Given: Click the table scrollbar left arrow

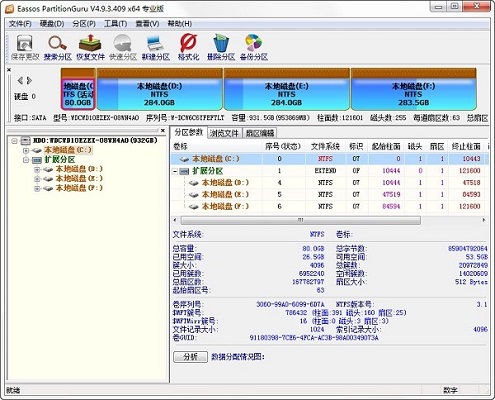Looking at the screenshot, I should (x=175, y=220).
